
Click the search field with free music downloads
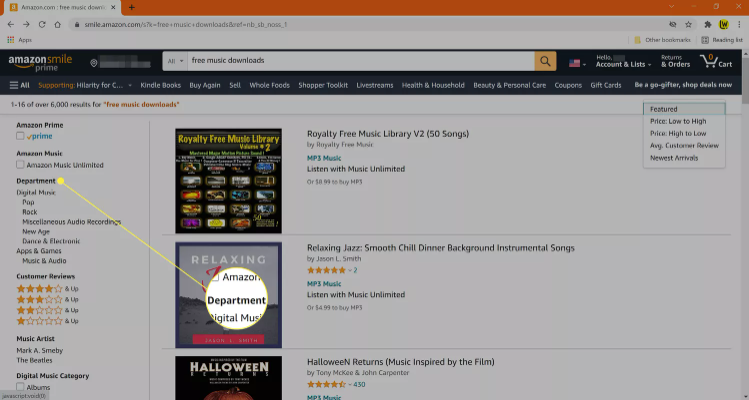click(361, 61)
